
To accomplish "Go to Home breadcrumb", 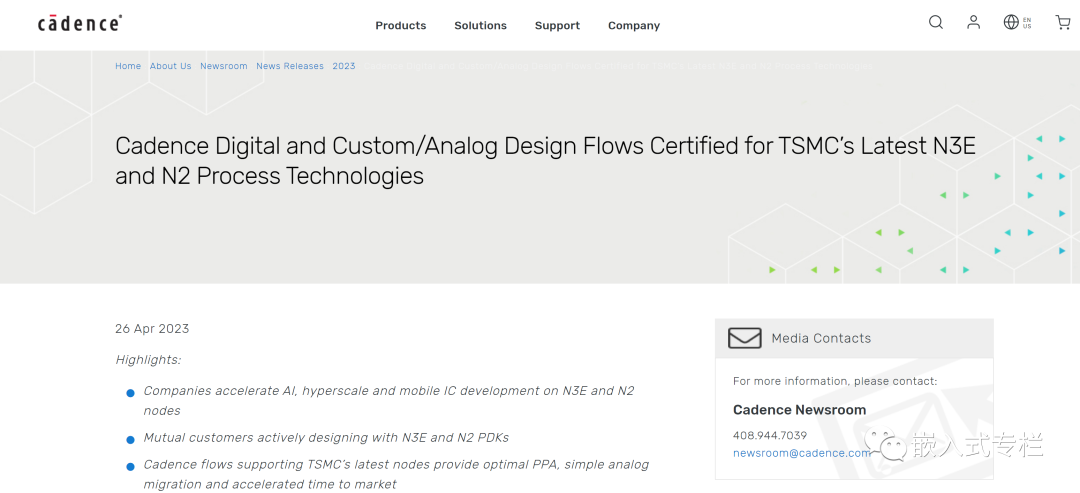I will (x=128, y=66).
